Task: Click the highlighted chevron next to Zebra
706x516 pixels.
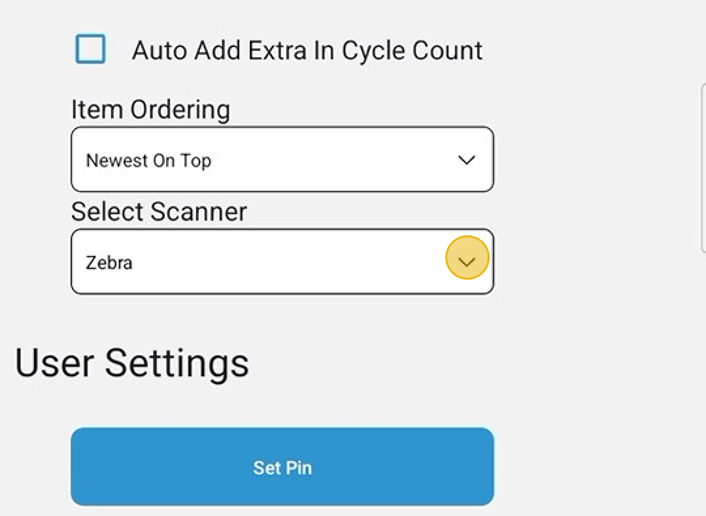Action: click(467, 262)
